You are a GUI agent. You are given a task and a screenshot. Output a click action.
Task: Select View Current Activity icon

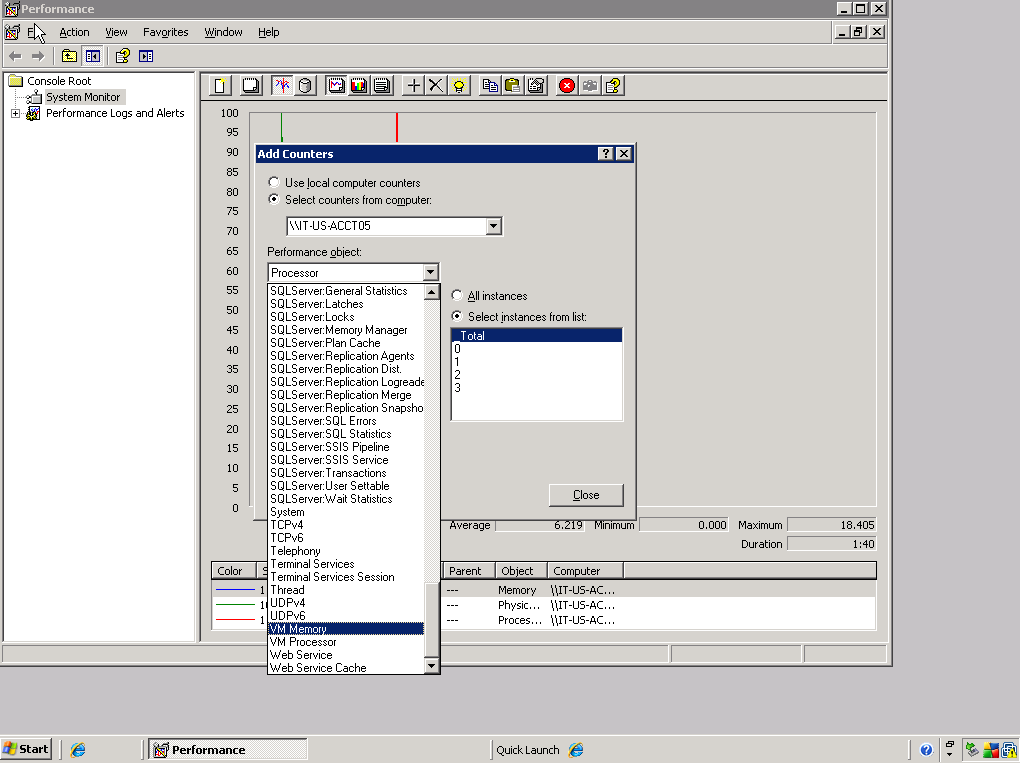point(282,86)
